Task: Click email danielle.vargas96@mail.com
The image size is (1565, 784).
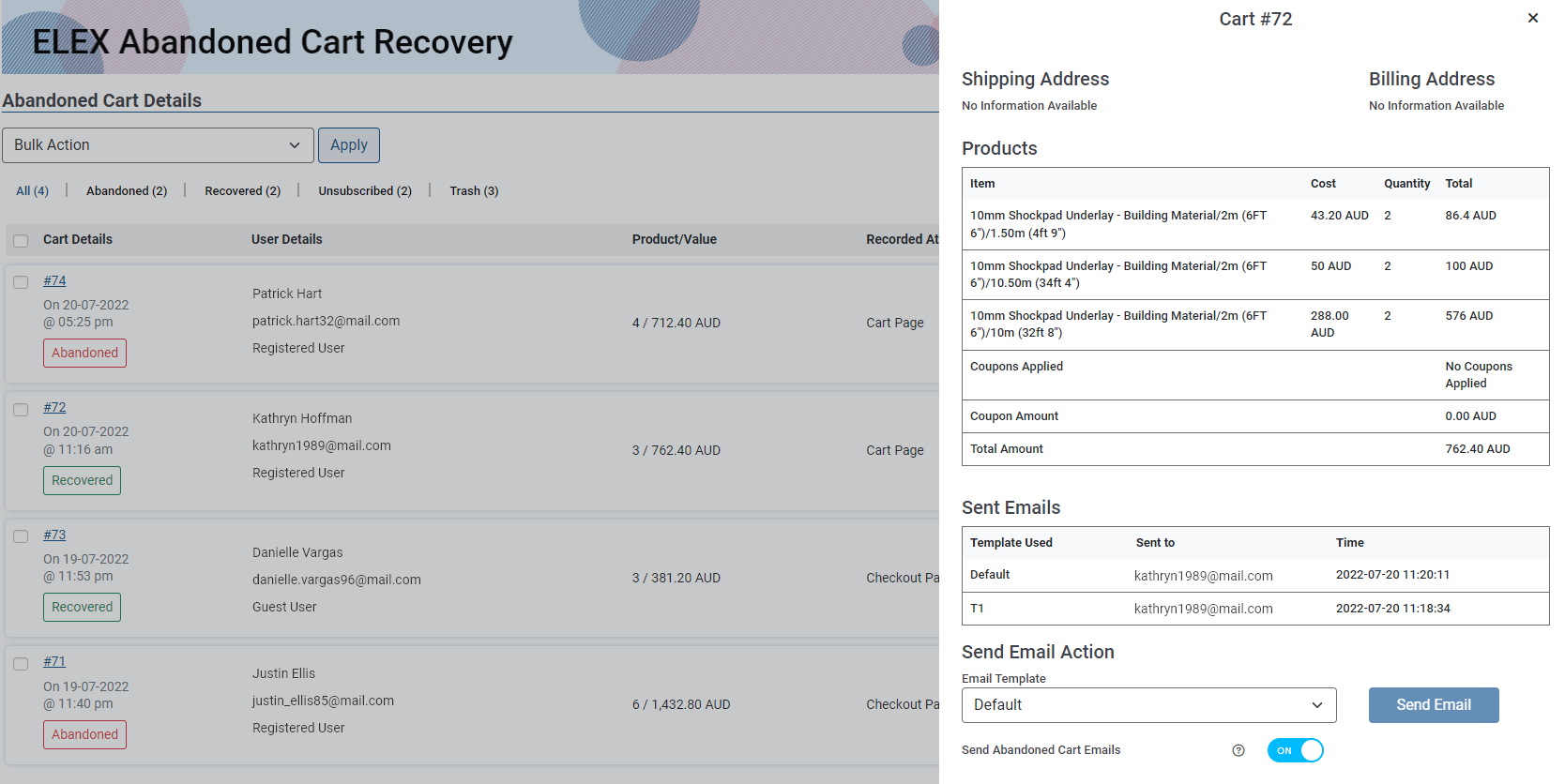Action: point(337,580)
